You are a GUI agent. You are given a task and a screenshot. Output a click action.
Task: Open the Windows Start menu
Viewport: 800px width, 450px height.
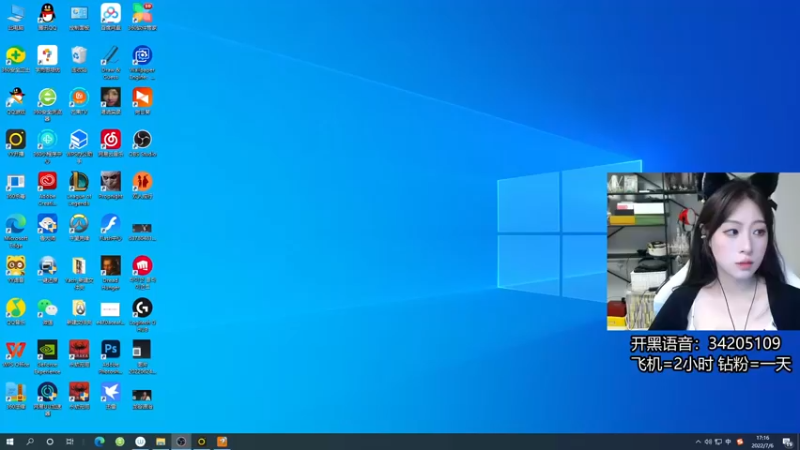point(10,441)
